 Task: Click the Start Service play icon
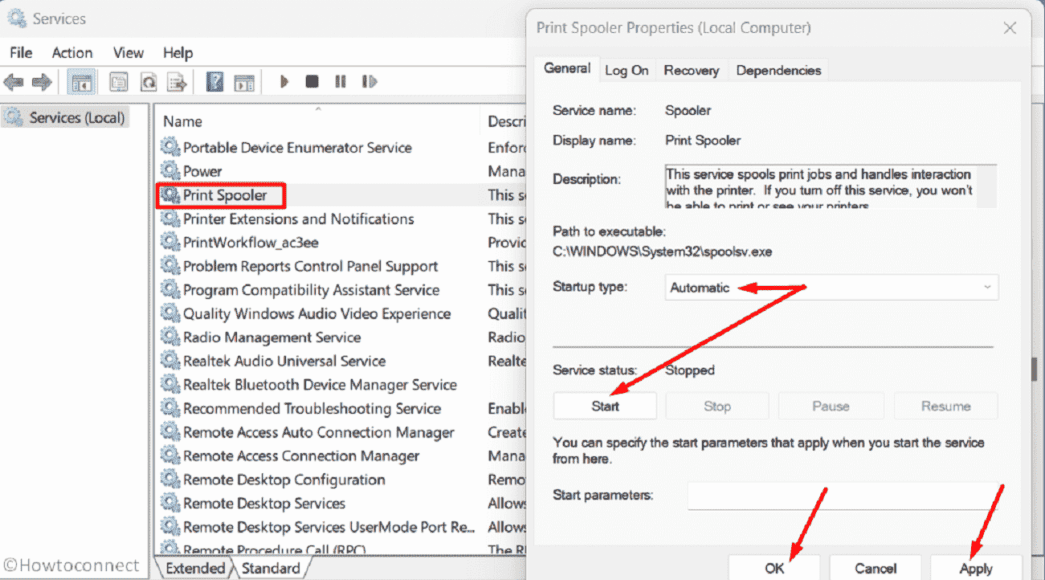284,81
